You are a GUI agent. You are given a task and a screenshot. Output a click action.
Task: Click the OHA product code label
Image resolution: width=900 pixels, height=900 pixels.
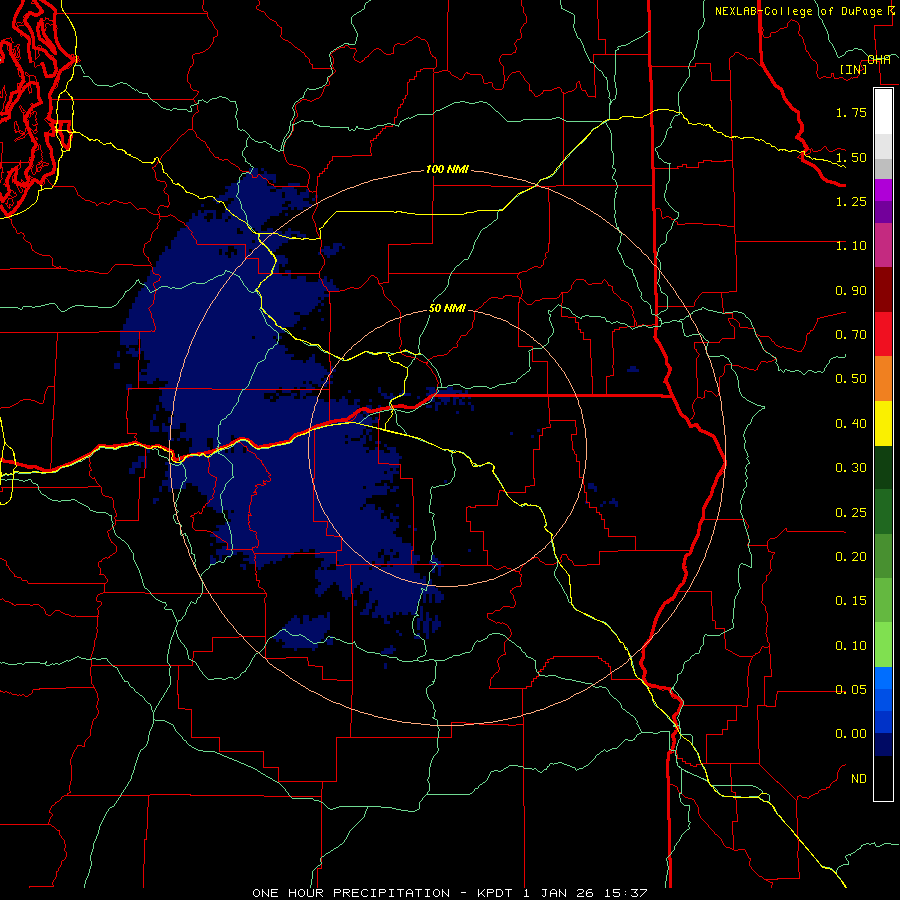click(x=879, y=60)
